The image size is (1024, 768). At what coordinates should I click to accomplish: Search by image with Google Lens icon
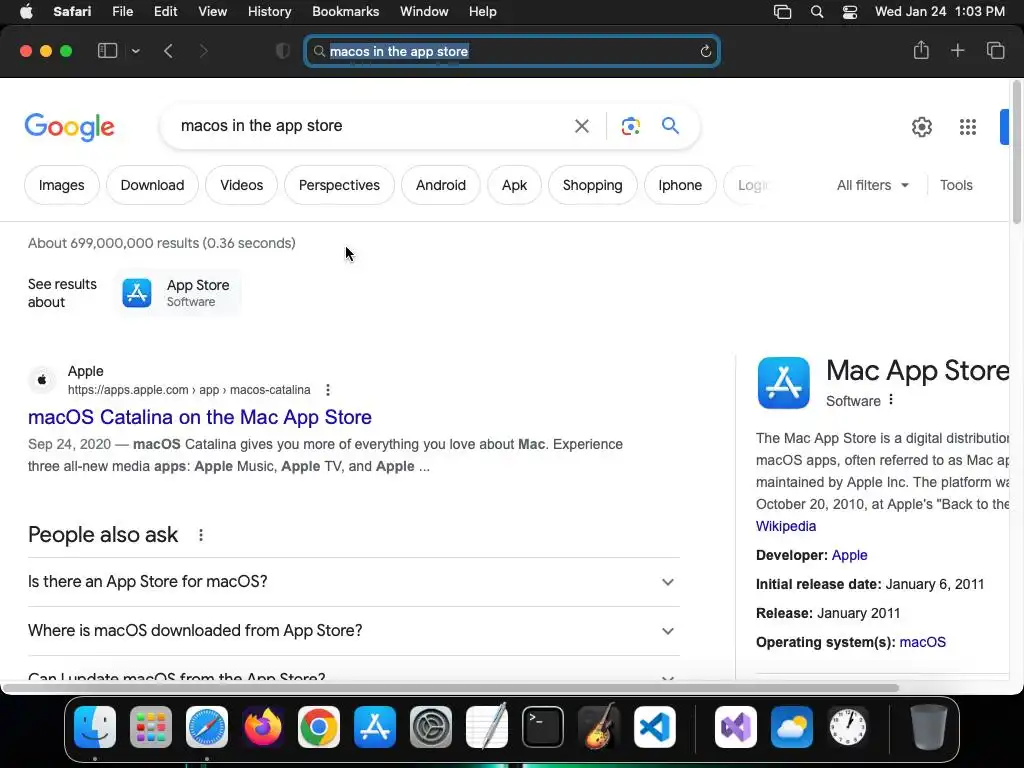pyautogui.click(x=630, y=126)
